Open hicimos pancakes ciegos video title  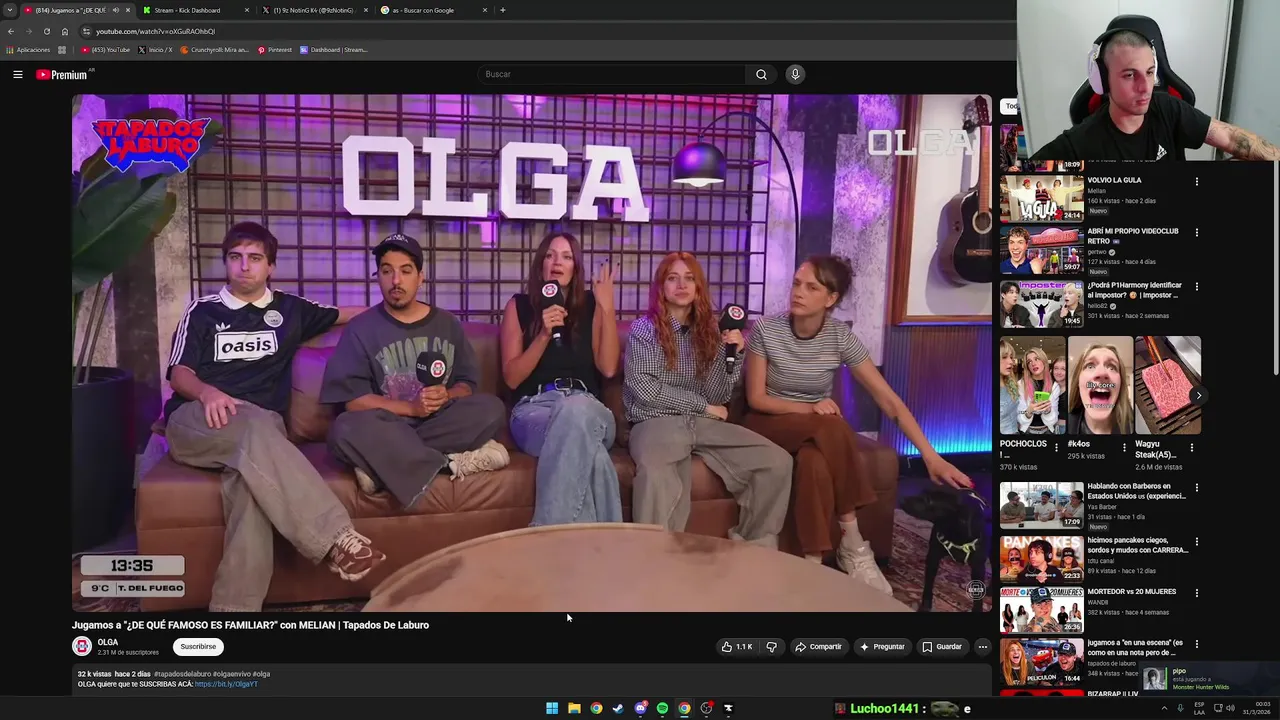tap(1138, 545)
